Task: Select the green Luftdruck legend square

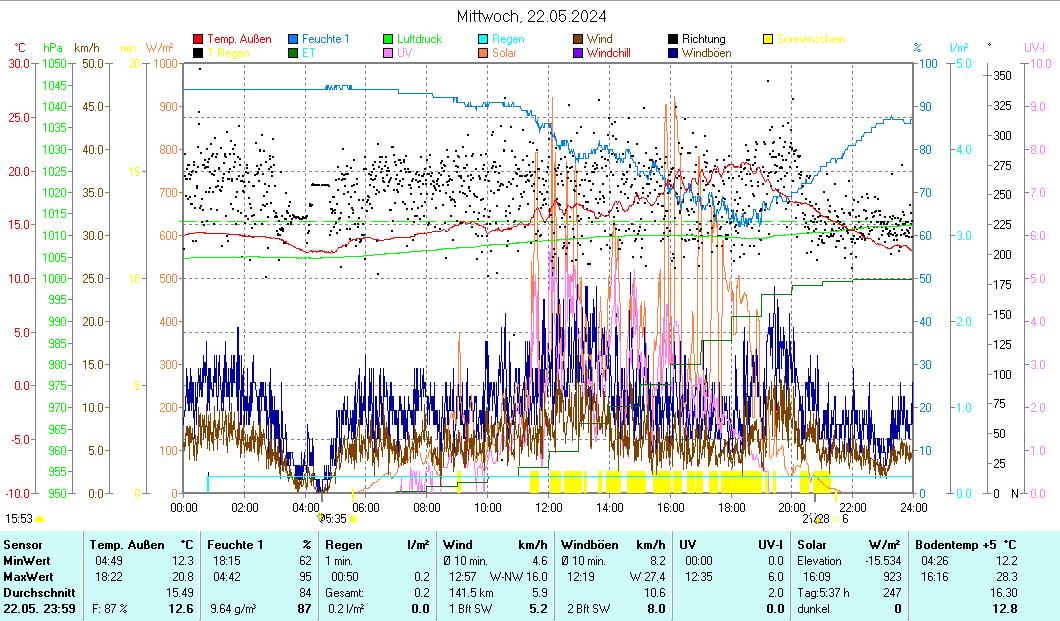Action: (389, 39)
